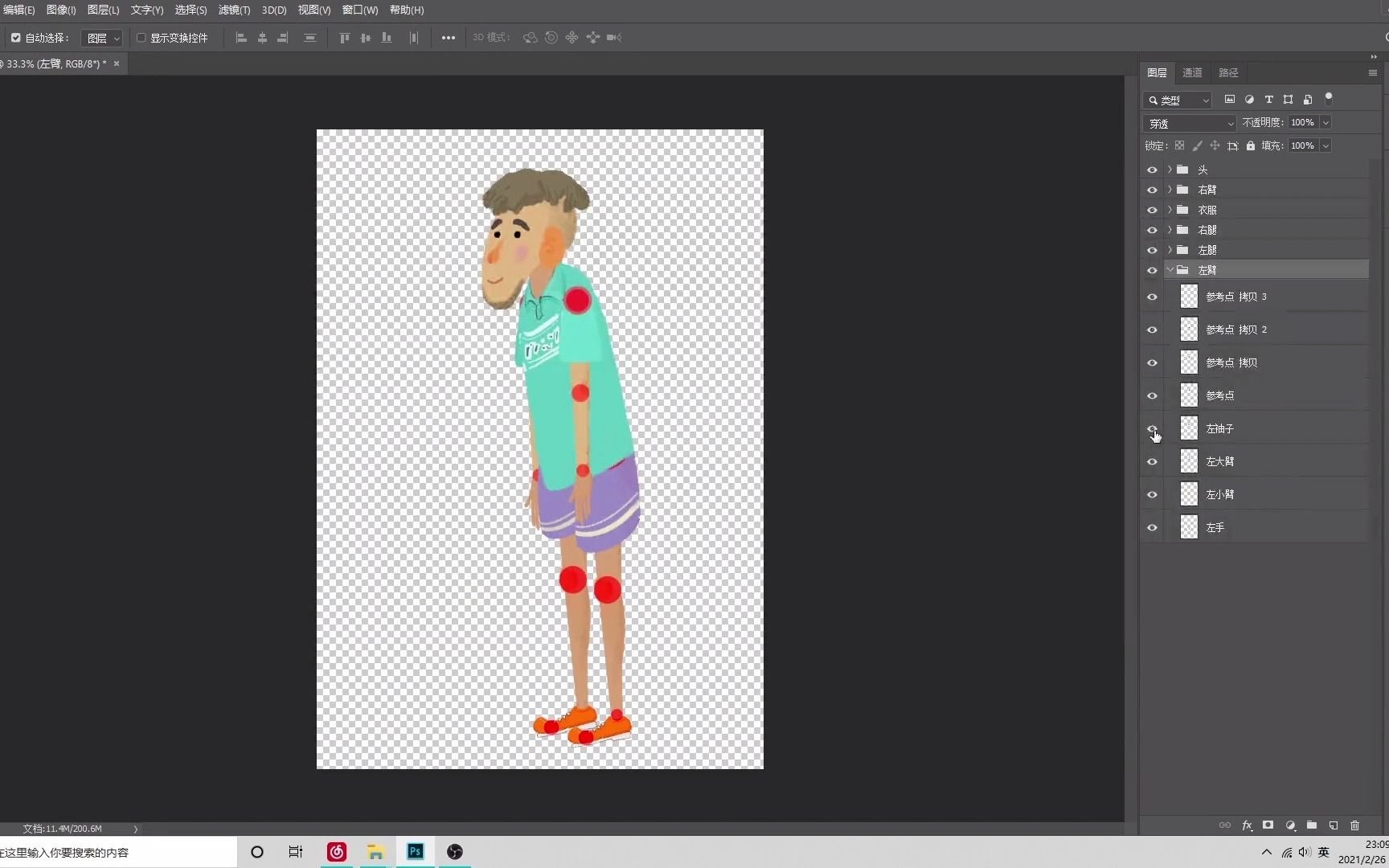The width and height of the screenshot is (1389, 868).
Task: Filter layers by pixel image type
Action: point(1230,100)
